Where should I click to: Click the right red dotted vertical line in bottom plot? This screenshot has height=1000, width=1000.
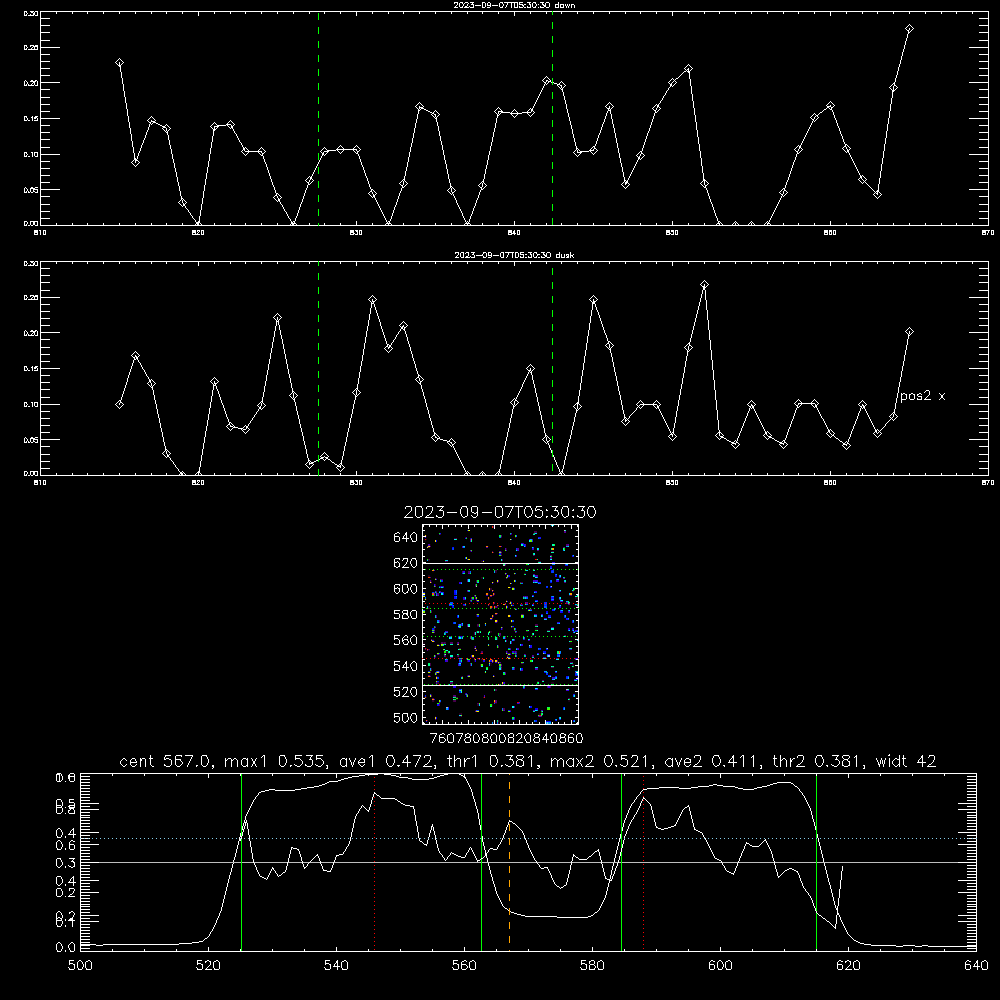[x=643, y=861]
